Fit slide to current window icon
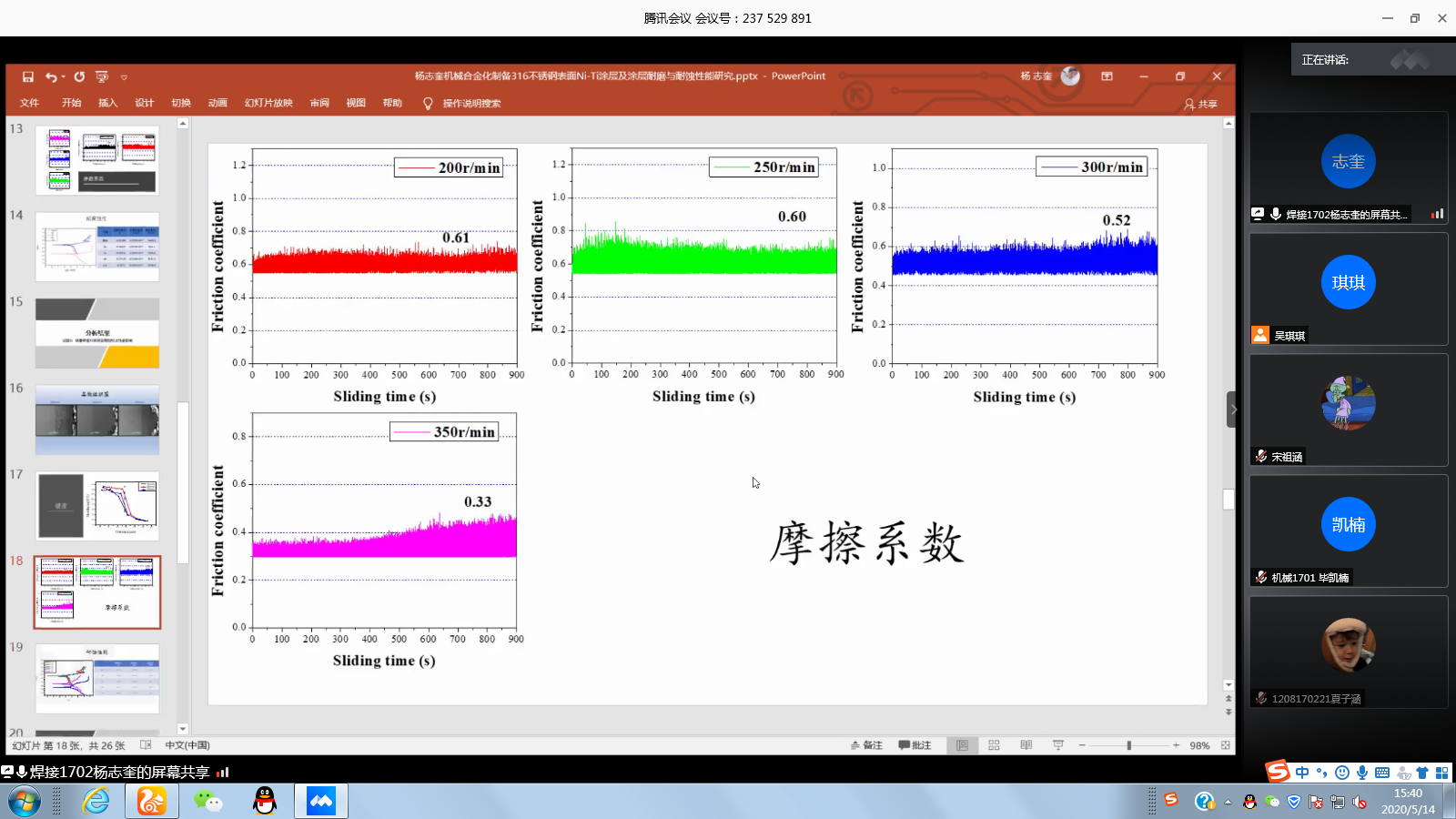This screenshot has width=1456, height=819. coord(1225,745)
